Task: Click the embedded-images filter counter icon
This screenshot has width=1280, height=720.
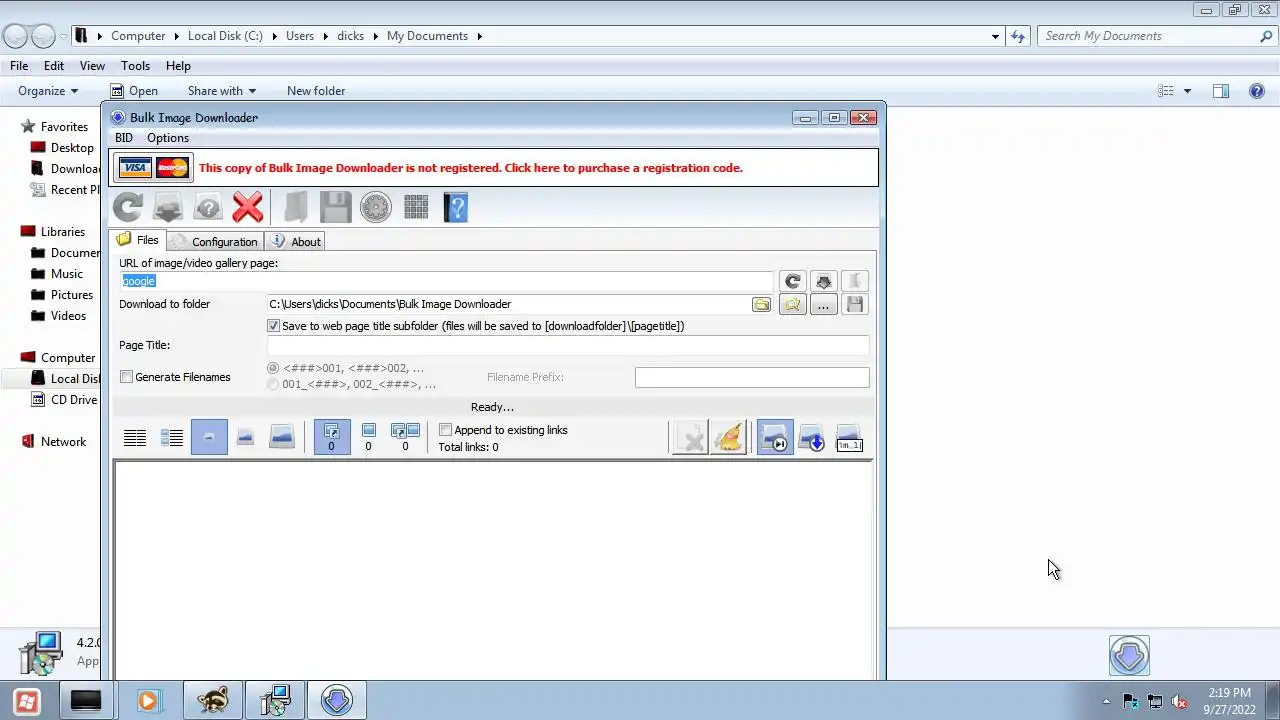Action: (368, 437)
